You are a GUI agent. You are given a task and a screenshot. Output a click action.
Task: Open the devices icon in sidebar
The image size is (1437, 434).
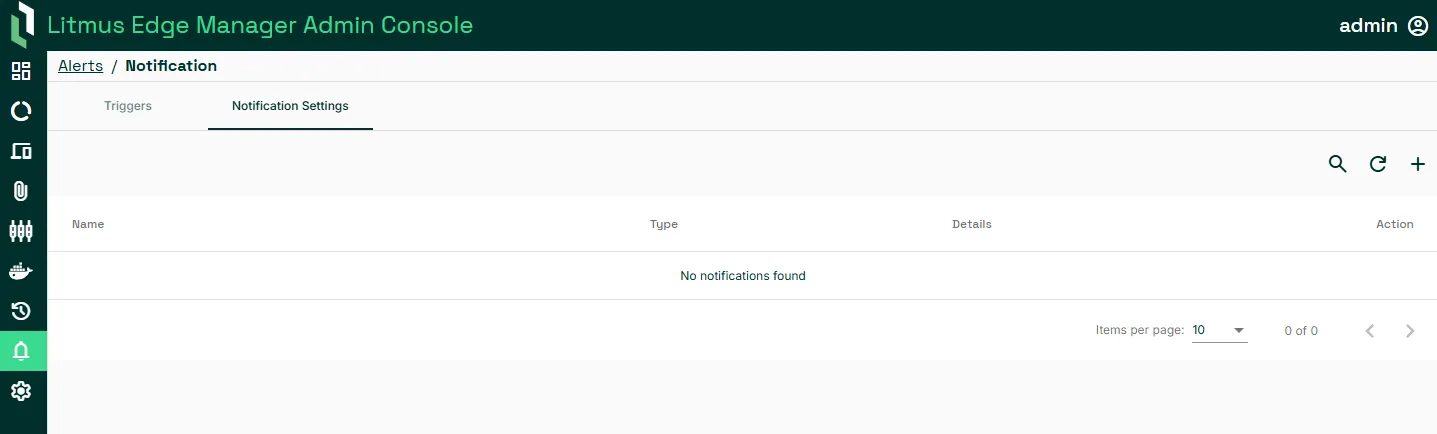pyautogui.click(x=21, y=151)
